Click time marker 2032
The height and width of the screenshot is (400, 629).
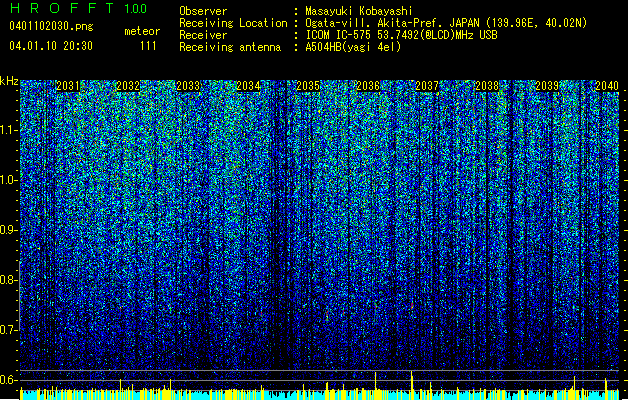[128, 86]
